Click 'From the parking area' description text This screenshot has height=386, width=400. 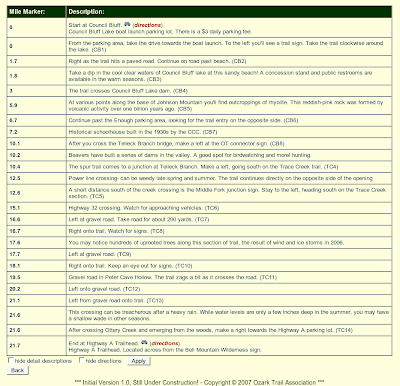226,46
